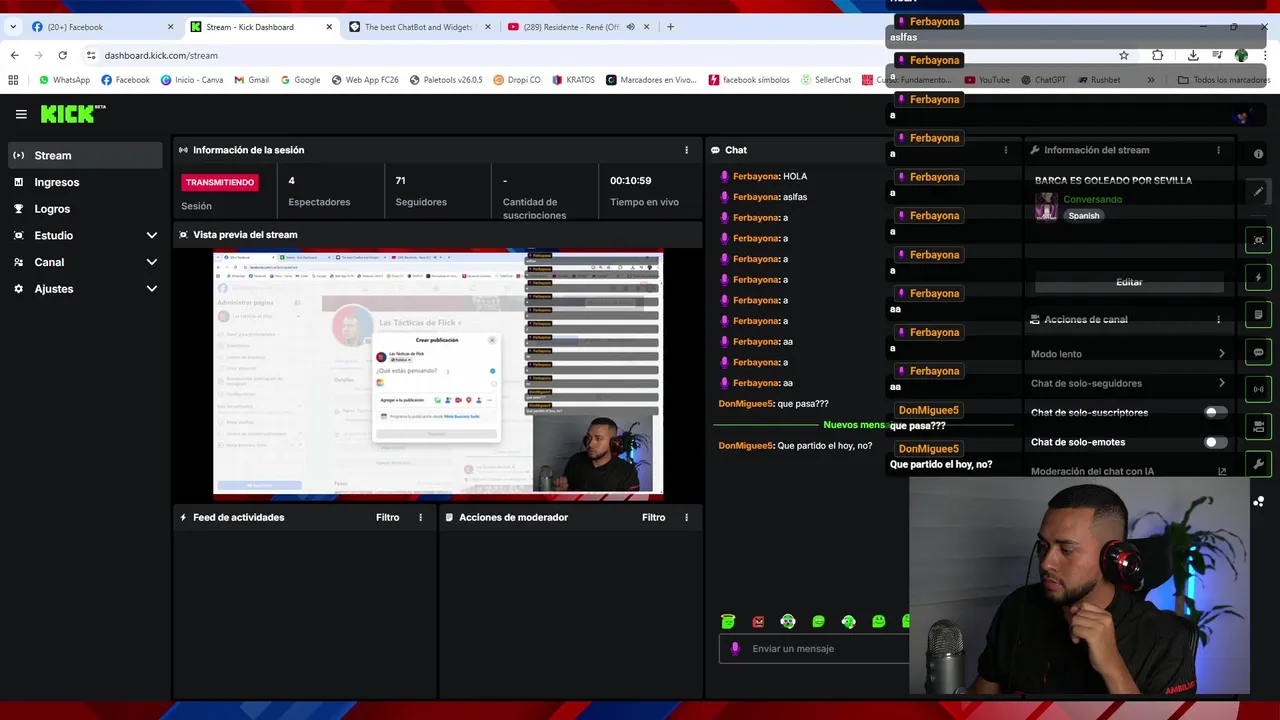1280x720 pixels.
Task: Click the address bar URL
Action: click(161, 55)
